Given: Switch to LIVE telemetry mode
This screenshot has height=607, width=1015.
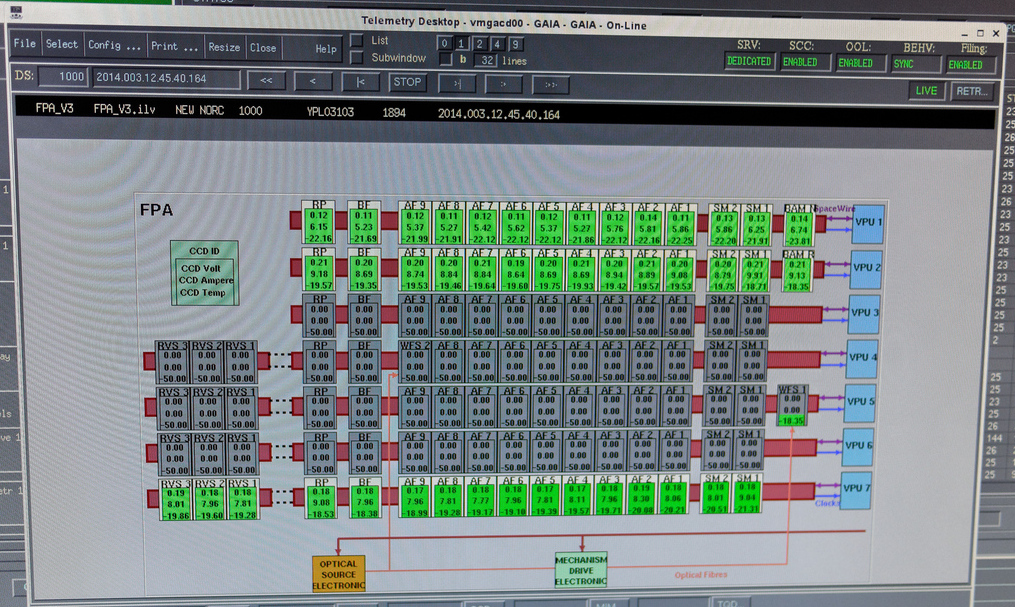Looking at the screenshot, I should 926,91.
